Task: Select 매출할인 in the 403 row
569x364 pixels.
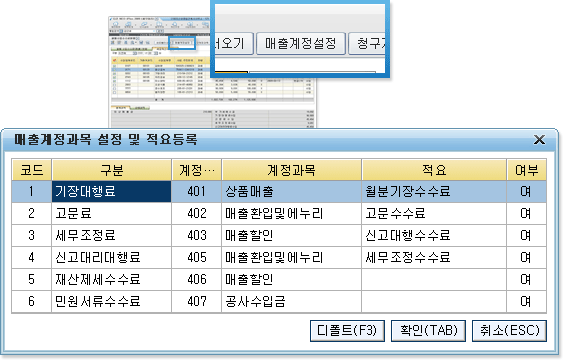Action: pyautogui.click(x=291, y=236)
